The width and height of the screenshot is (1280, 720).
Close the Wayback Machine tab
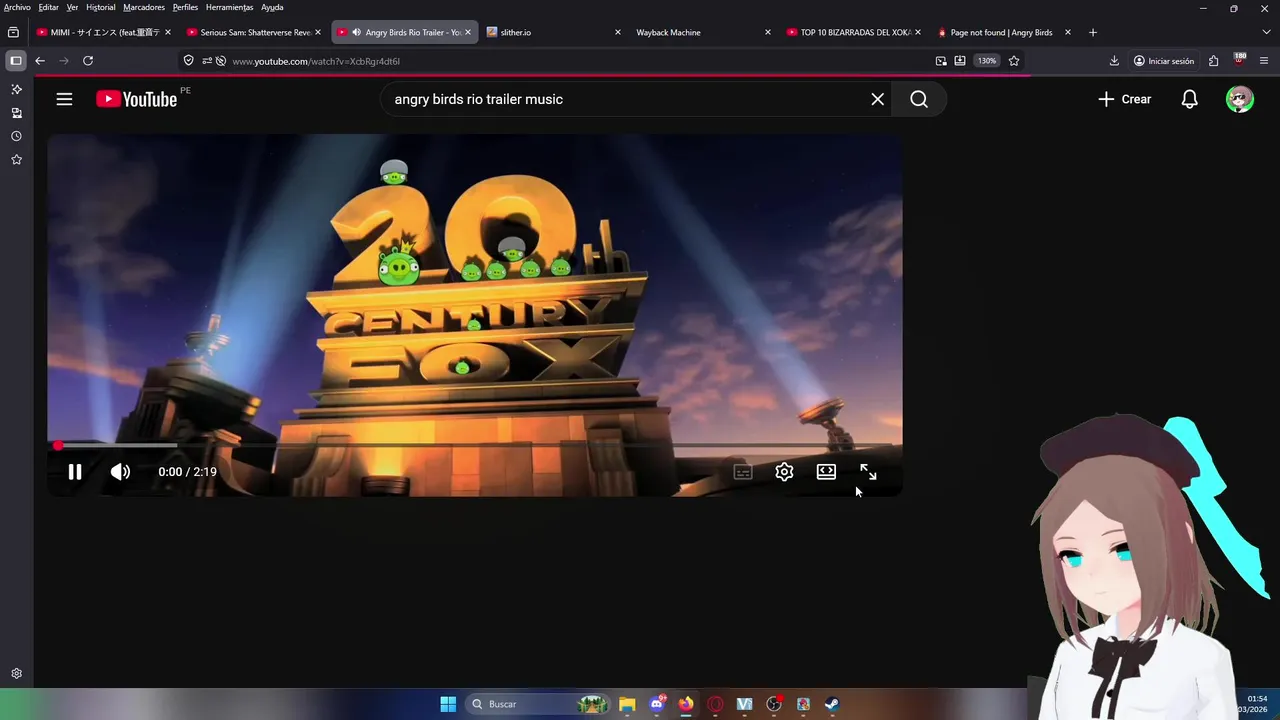coord(767,32)
